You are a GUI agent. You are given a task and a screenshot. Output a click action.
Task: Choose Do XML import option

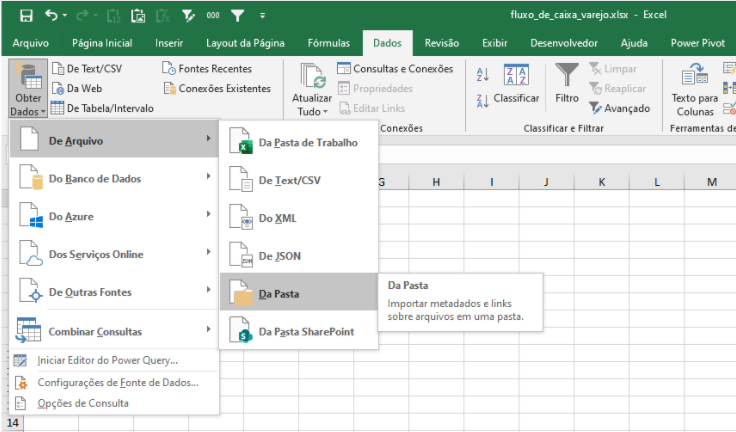click(299, 218)
